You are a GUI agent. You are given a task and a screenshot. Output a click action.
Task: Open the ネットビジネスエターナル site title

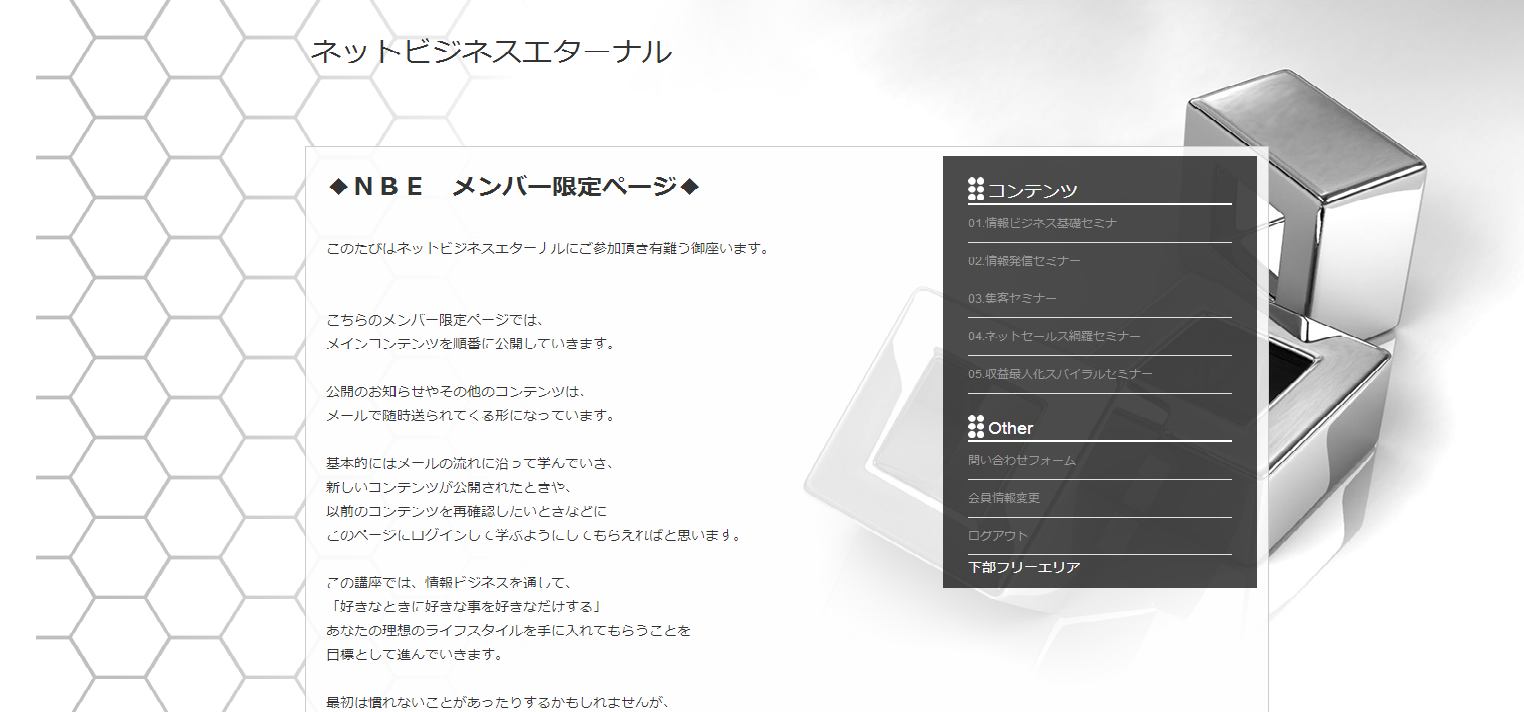(x=490, y=52)
